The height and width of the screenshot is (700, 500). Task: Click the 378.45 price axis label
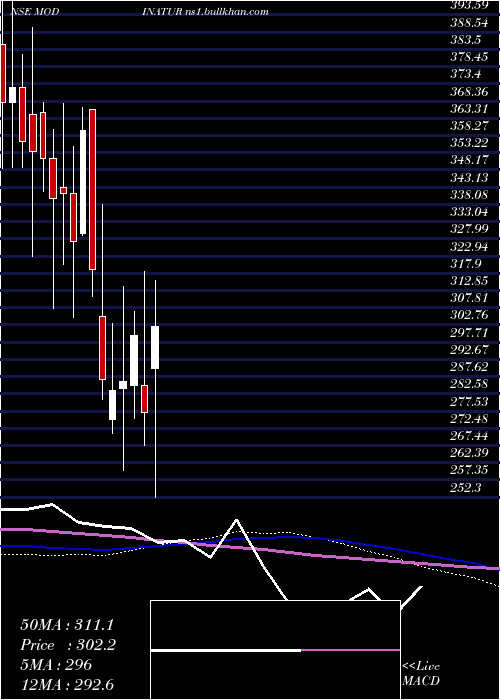tap(470, 57)
